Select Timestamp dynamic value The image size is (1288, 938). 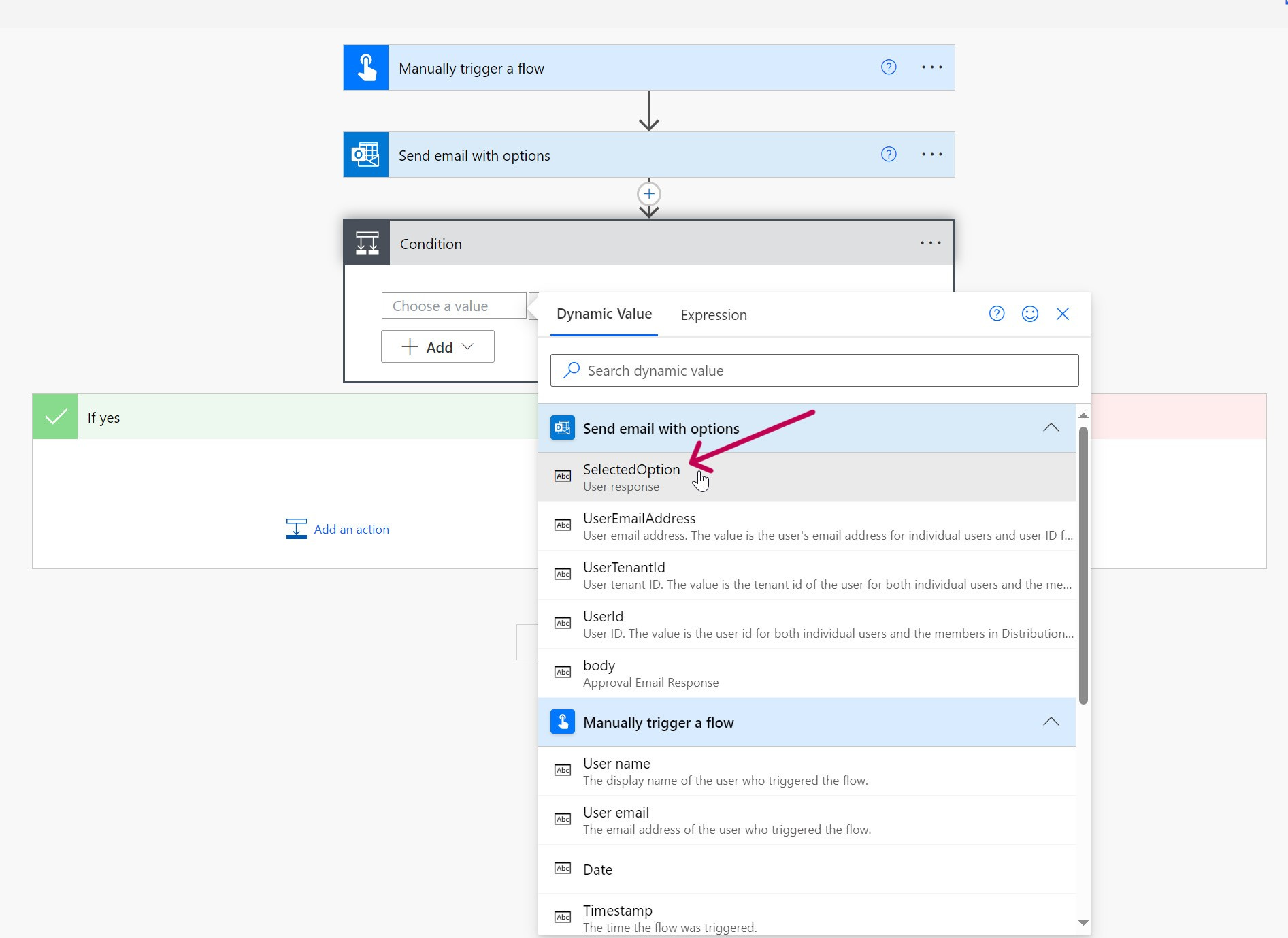[x=807, y=916]
